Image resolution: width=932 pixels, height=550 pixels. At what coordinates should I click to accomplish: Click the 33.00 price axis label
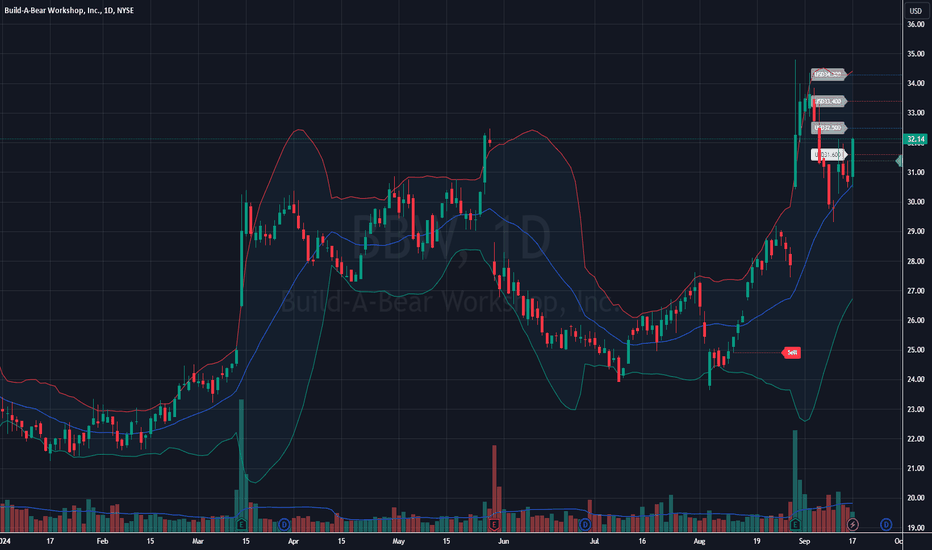coord(915,112)
